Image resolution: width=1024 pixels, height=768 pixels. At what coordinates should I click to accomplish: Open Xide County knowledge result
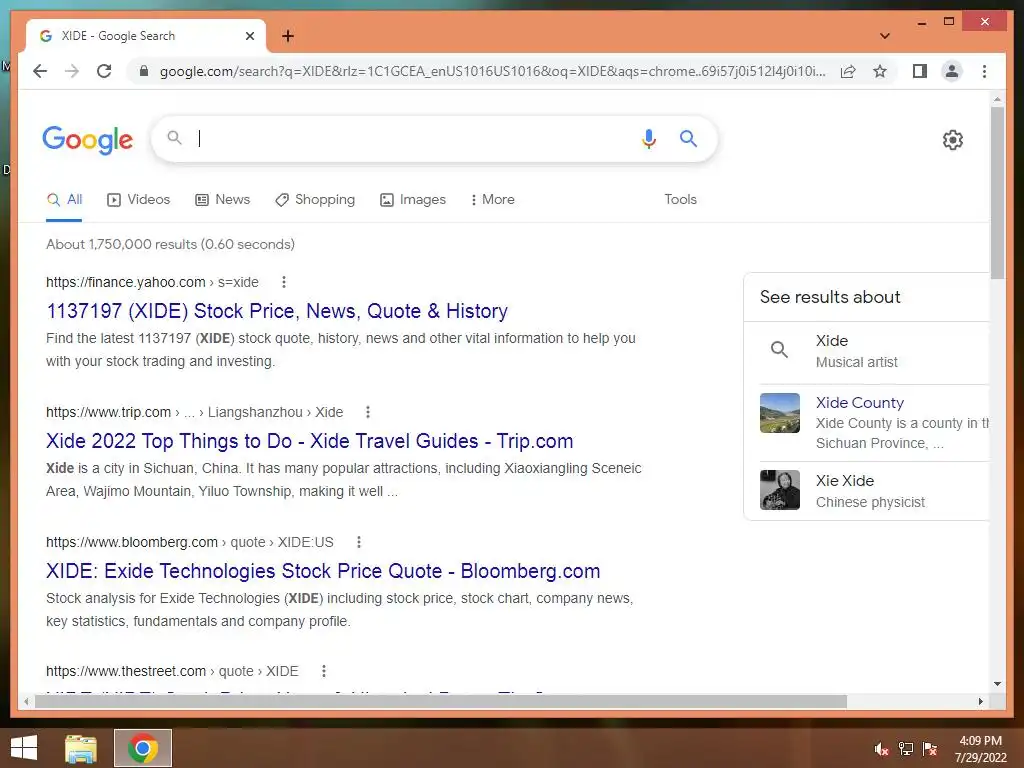(x=859, y=402)
